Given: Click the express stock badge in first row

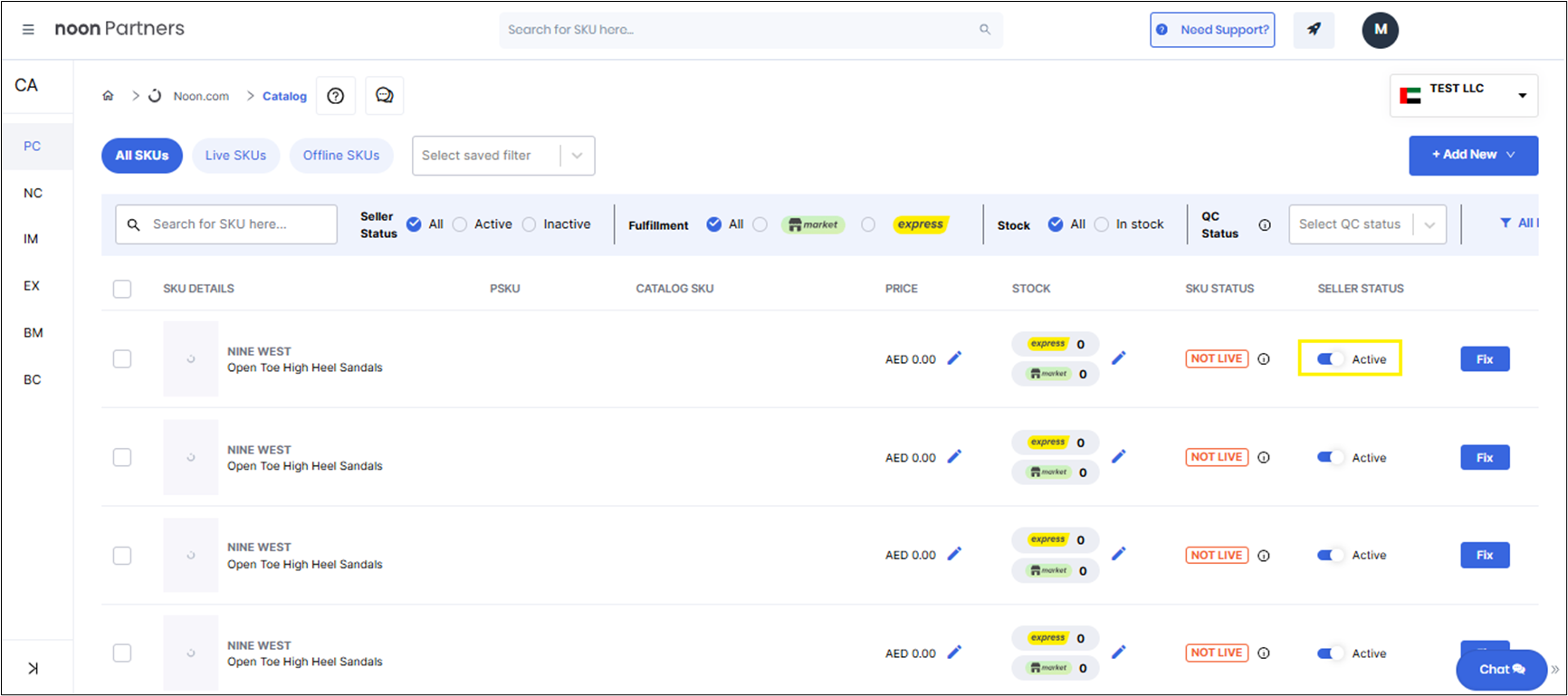Looking at the screenshot, I should (1056, 344).
